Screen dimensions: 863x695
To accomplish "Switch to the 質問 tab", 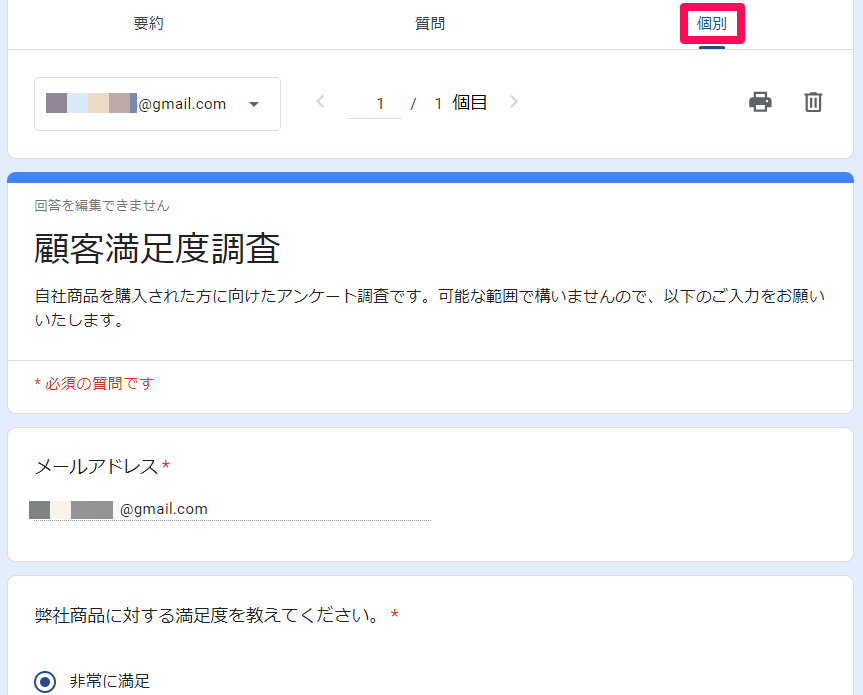I will click(x=430, y=24).
